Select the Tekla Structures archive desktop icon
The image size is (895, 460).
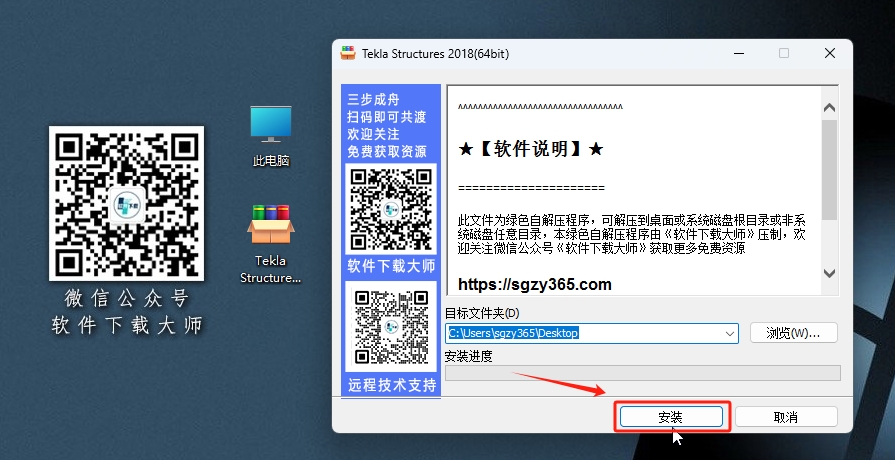click(x=271, y=244)
